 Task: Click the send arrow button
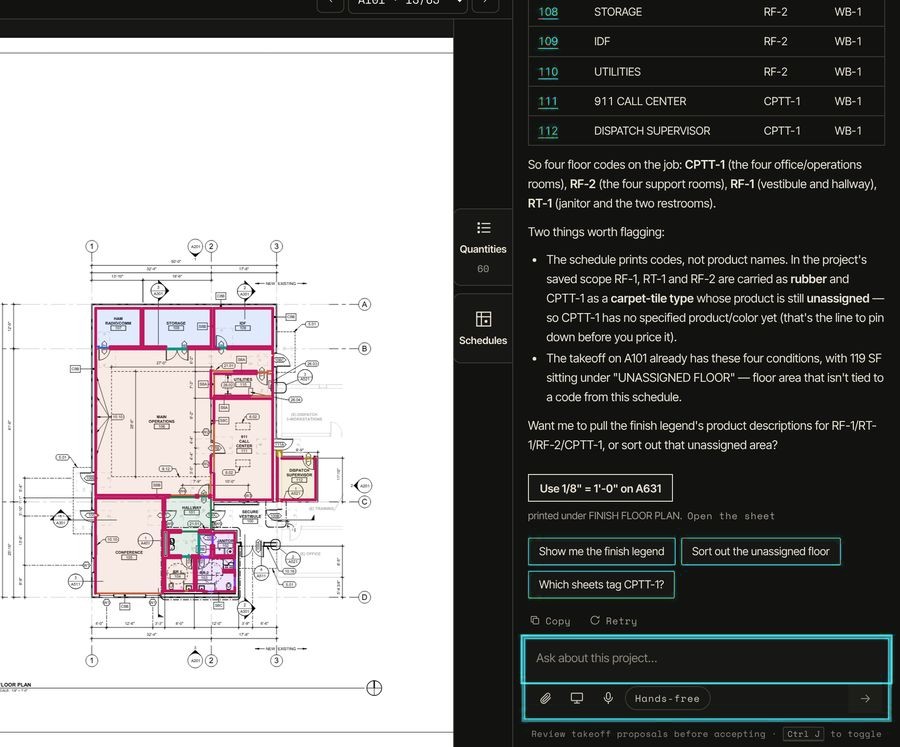[865, 698]
